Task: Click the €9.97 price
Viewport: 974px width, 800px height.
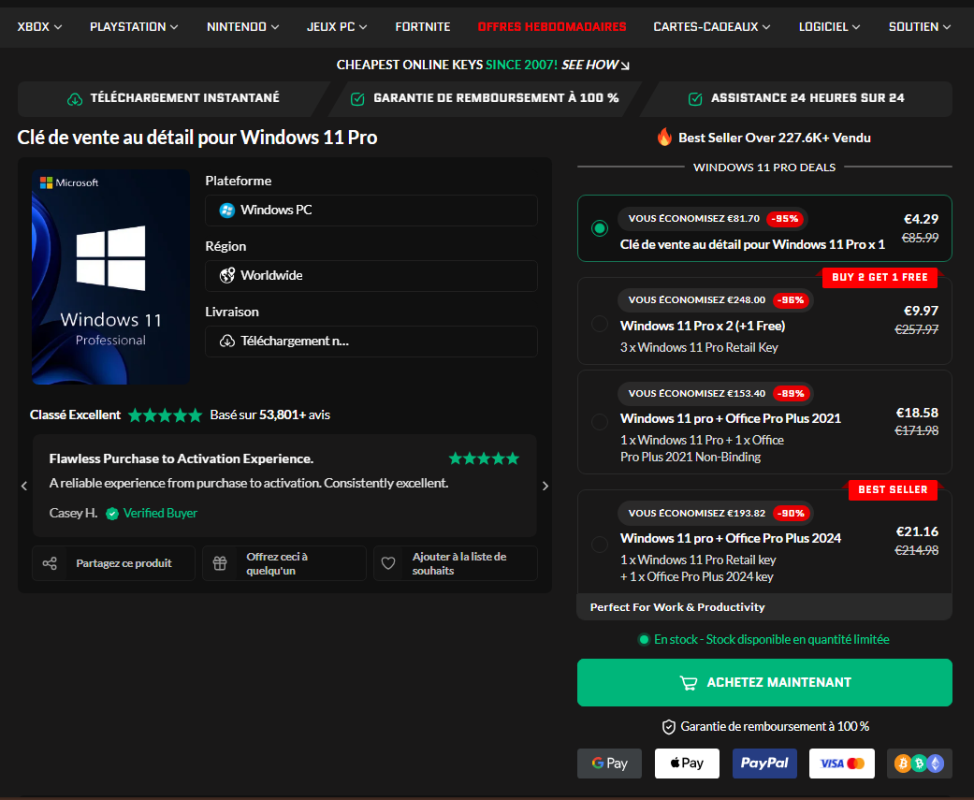Action: pyautogui.click(x=921, y=311)
